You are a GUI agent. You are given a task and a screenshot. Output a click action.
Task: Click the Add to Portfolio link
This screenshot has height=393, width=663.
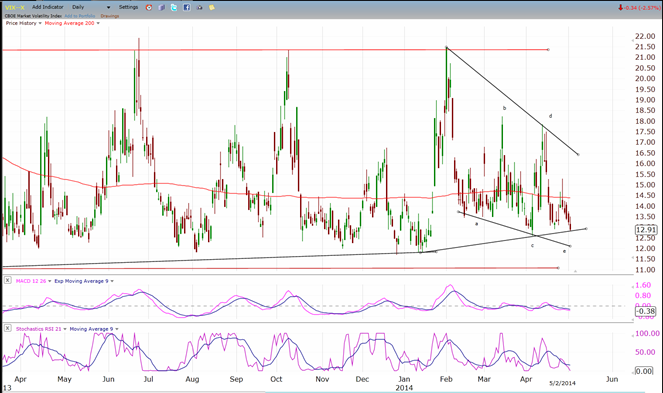pos(79,16)
